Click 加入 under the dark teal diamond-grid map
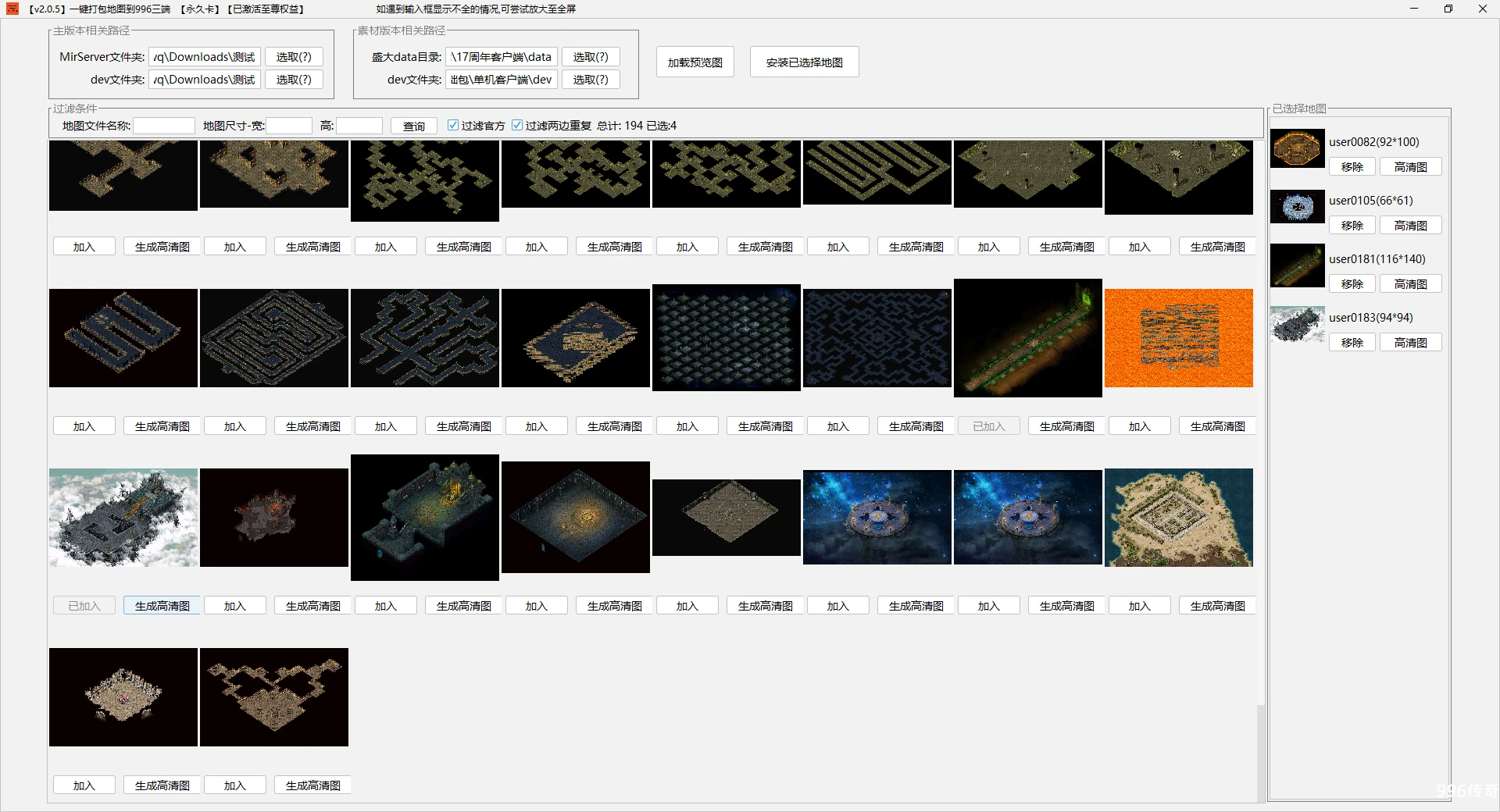Screen dimensions: 1500x812 687,426
